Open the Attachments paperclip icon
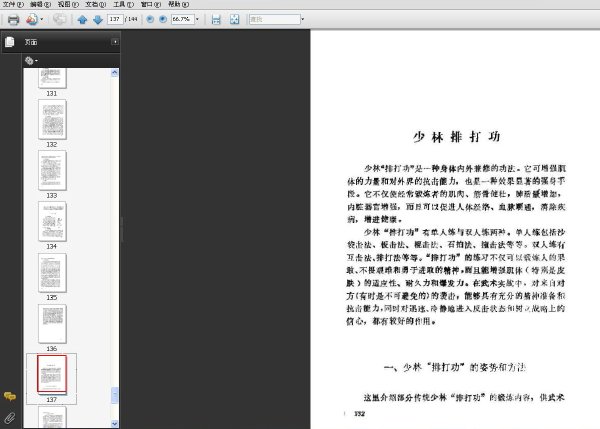The height and width of the screenshot is (429, 600). point(10,418)
